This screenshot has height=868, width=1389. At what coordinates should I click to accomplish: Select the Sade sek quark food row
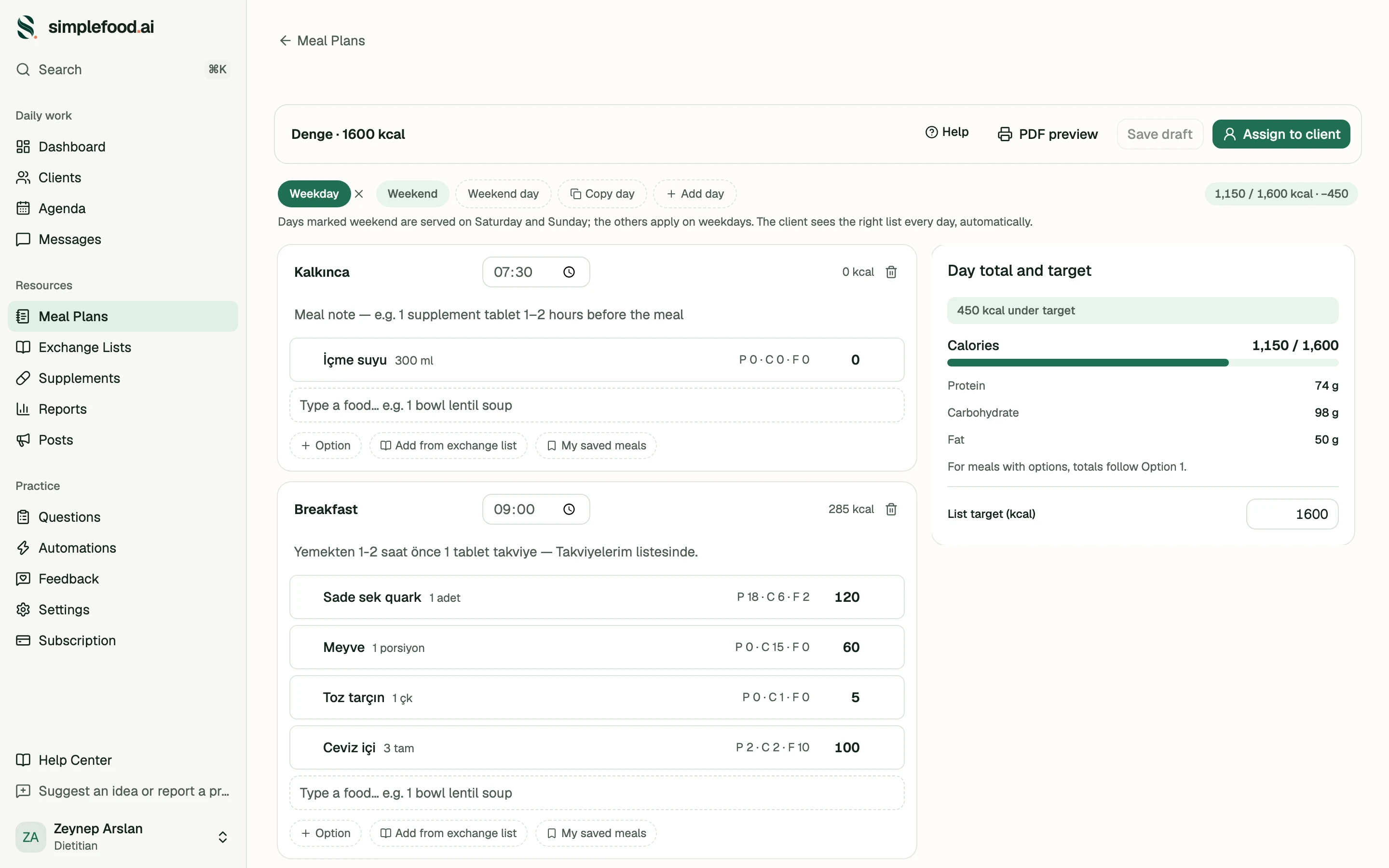(596, 597)
